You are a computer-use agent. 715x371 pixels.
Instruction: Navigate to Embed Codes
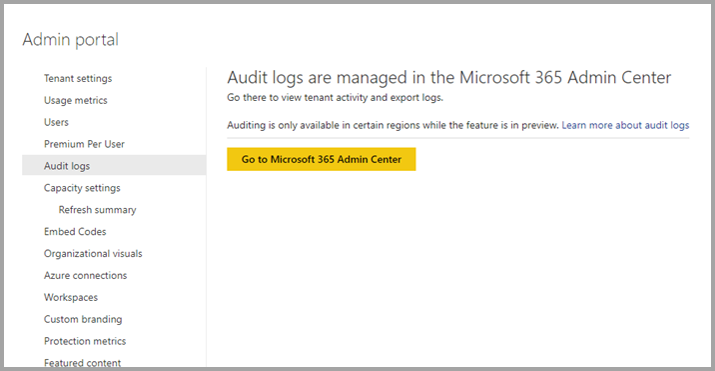coord(75,232)
